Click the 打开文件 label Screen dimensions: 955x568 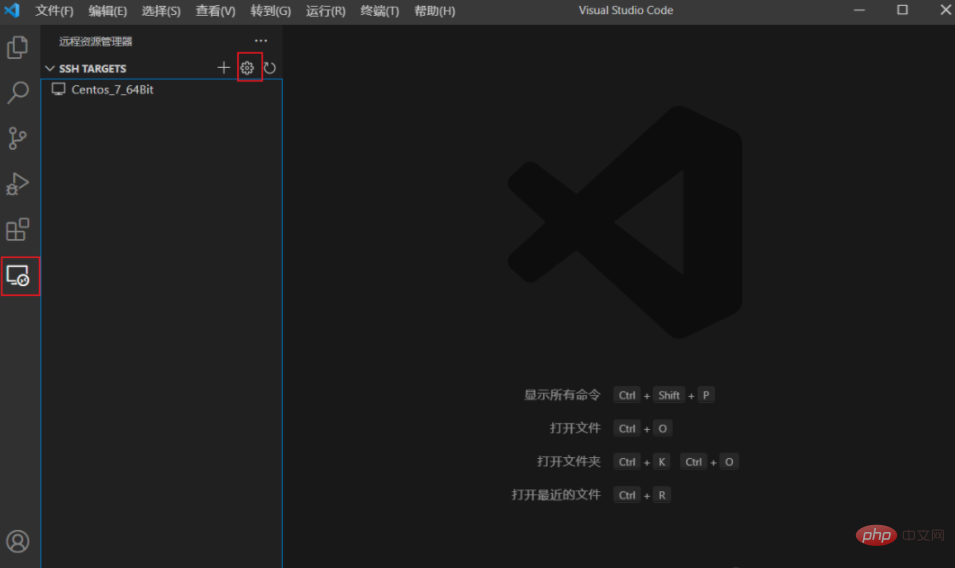(x=575, y=428)
